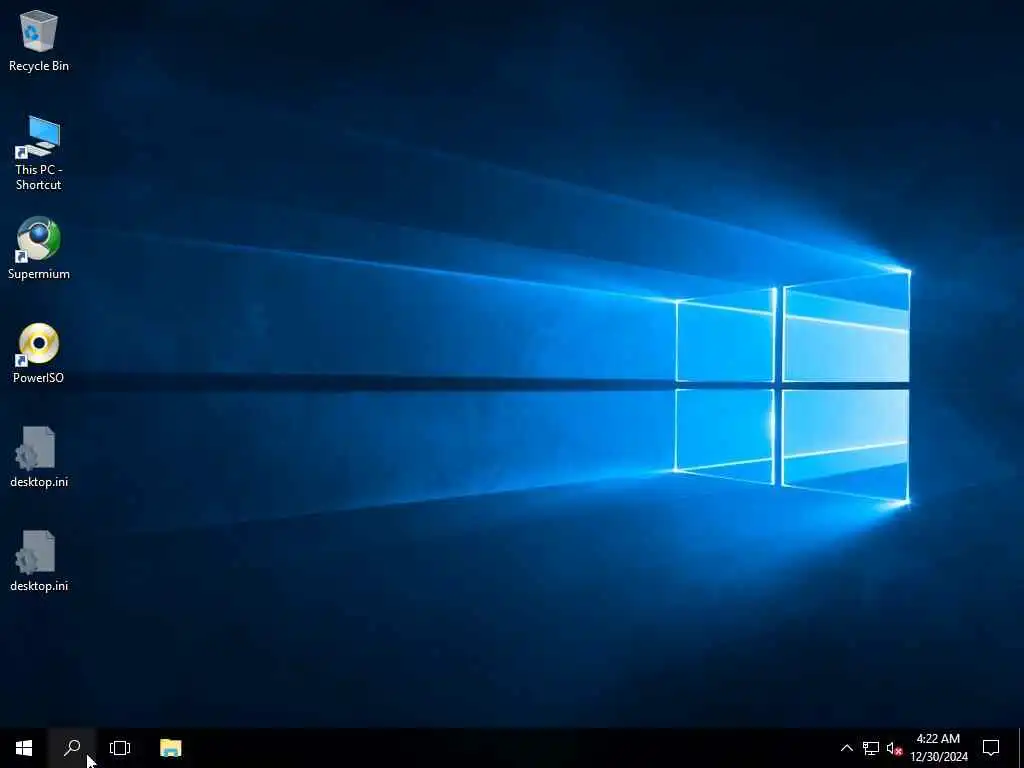The width and height of the screenshot is (1024, 768).
Task: Open taskbar Search magnifier
Action: pos(72,748)
